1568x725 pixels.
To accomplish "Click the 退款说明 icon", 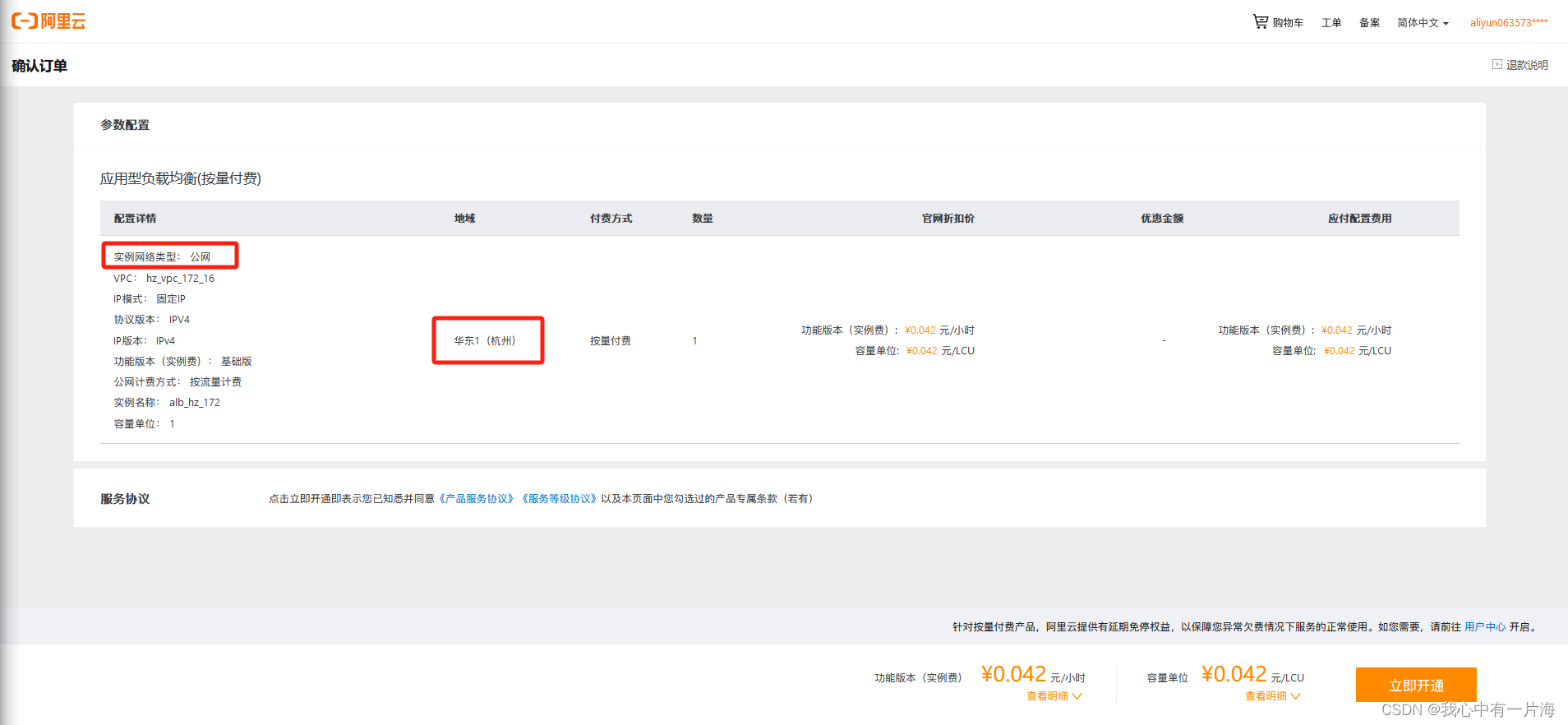I will coord(1497,64).
